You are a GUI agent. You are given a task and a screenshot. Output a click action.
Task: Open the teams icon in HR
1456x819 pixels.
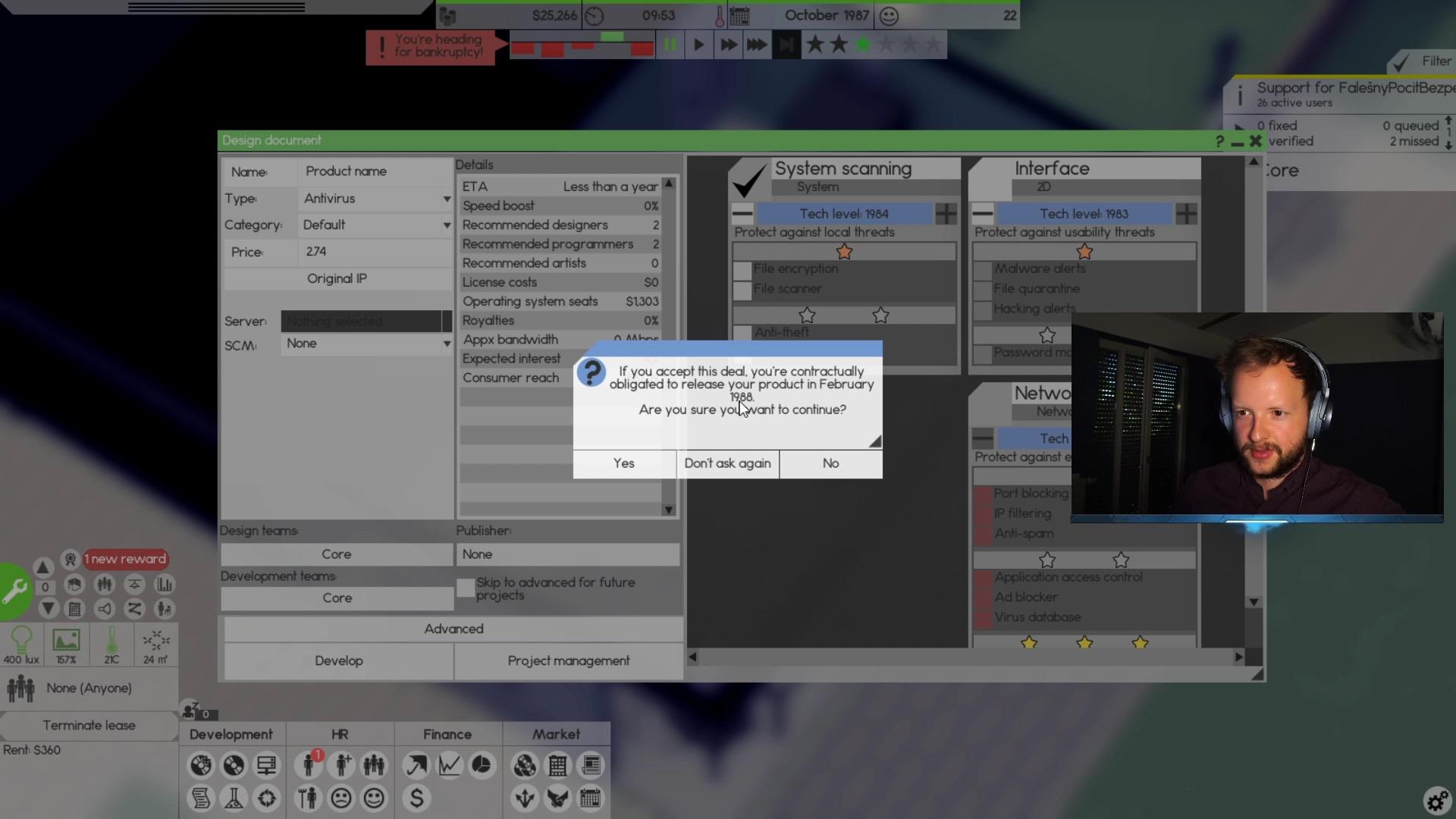(374, 765)
